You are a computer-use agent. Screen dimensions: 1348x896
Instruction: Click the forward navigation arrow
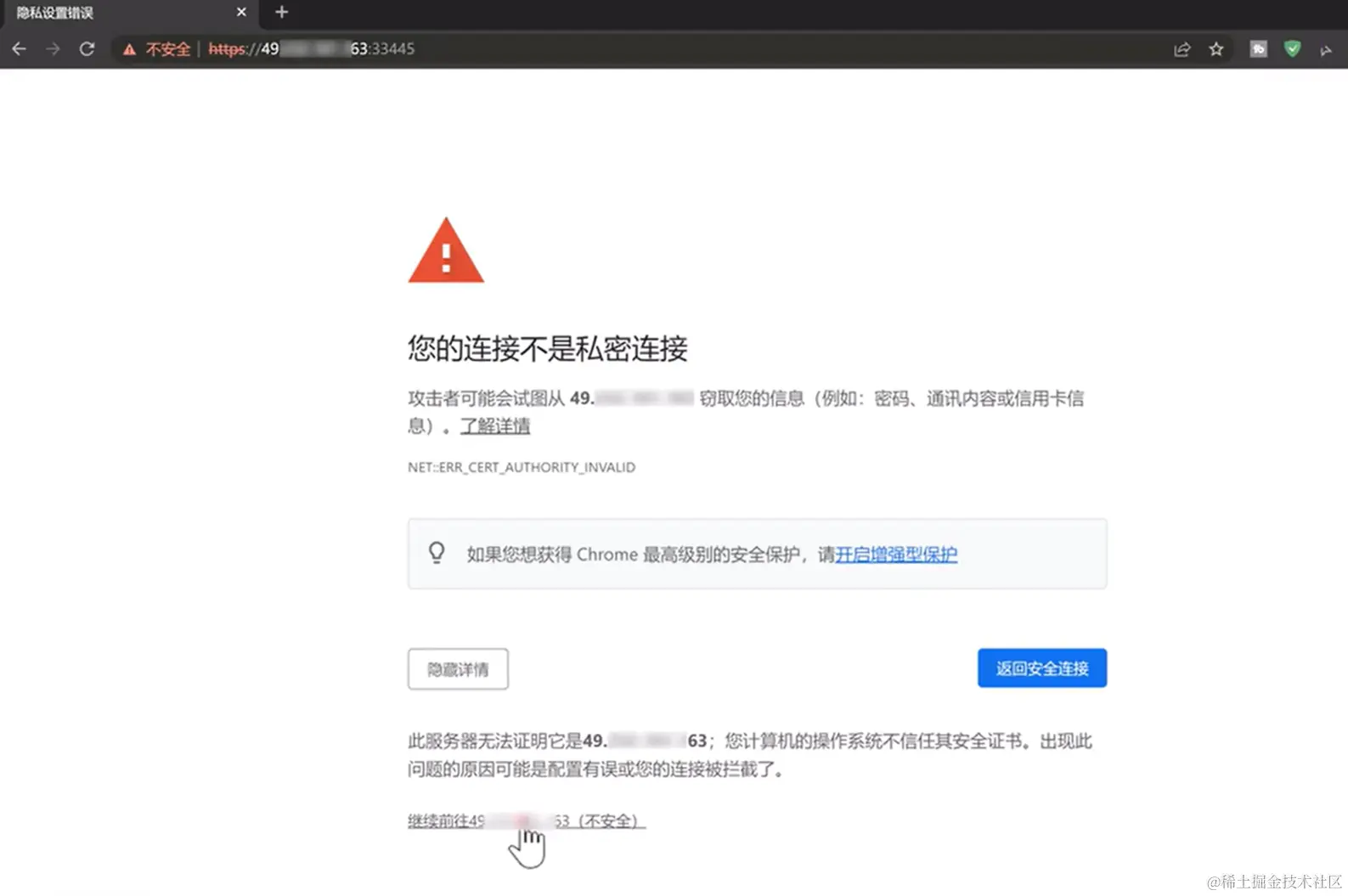click(53, 49)
